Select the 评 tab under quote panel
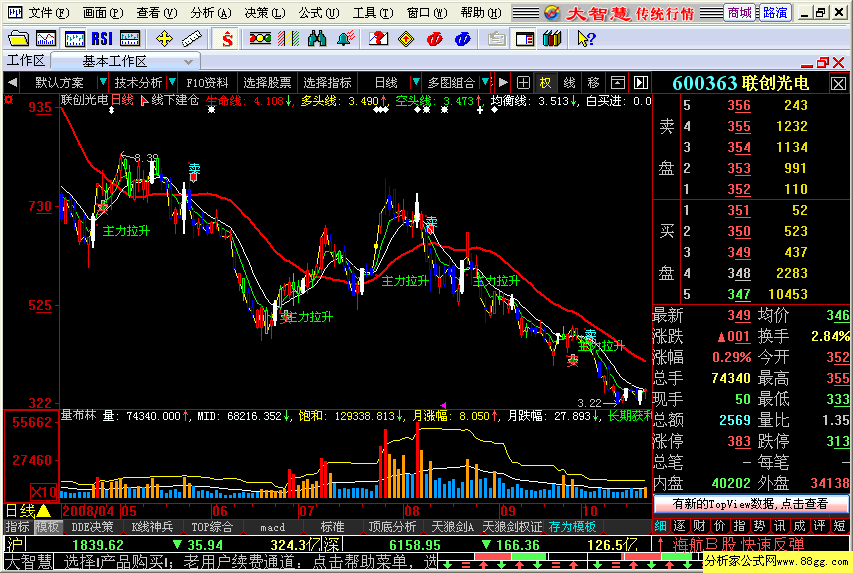Viewport: 853px width, 573px height. 819,526
